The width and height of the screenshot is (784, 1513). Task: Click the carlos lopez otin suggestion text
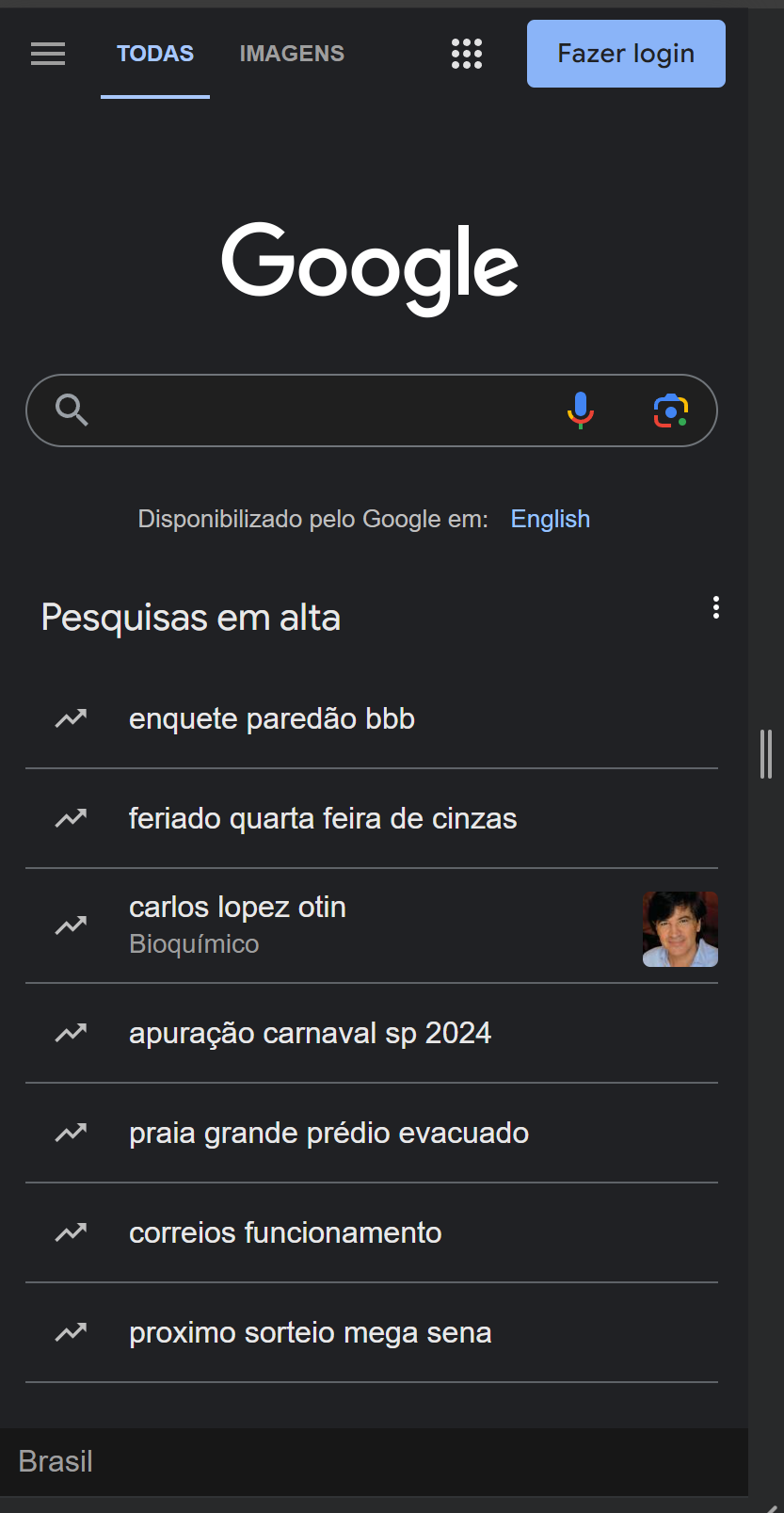coord(237,908)
